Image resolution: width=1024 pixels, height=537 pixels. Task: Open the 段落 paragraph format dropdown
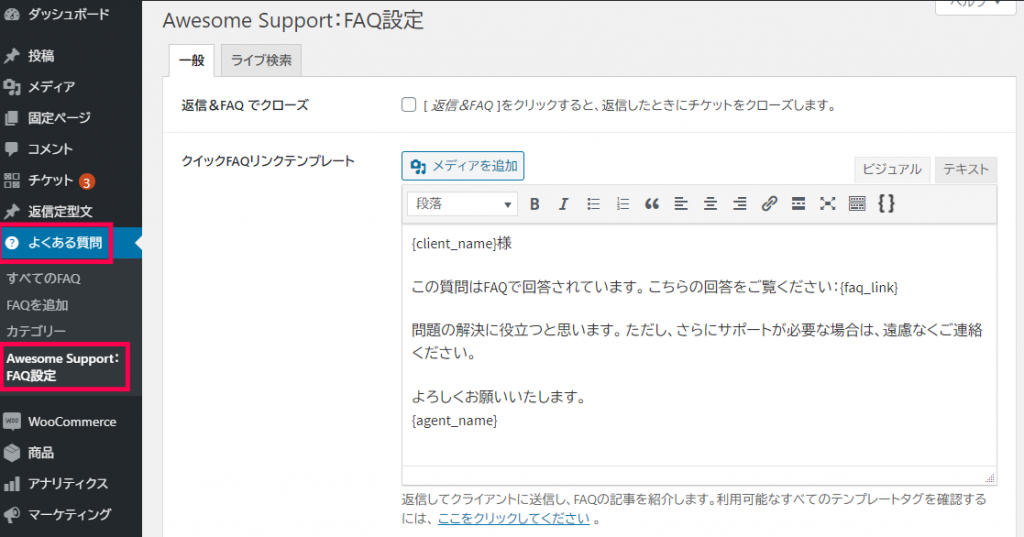pos(462,204)
